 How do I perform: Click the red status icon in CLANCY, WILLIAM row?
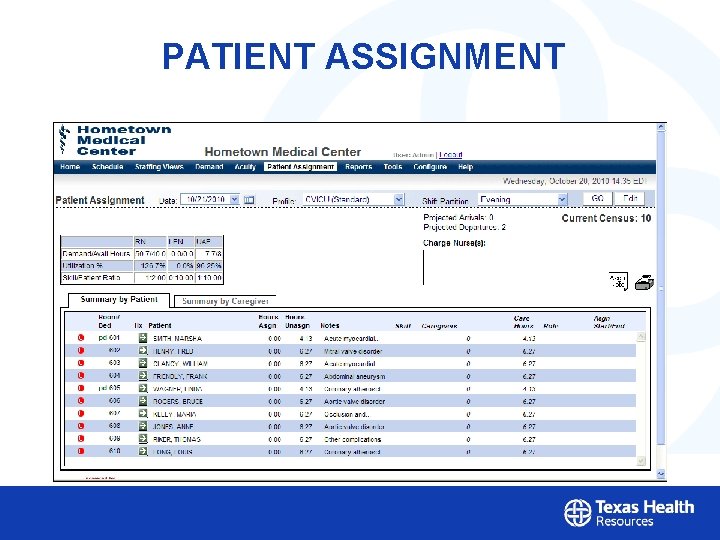click(x=81, y=363)
